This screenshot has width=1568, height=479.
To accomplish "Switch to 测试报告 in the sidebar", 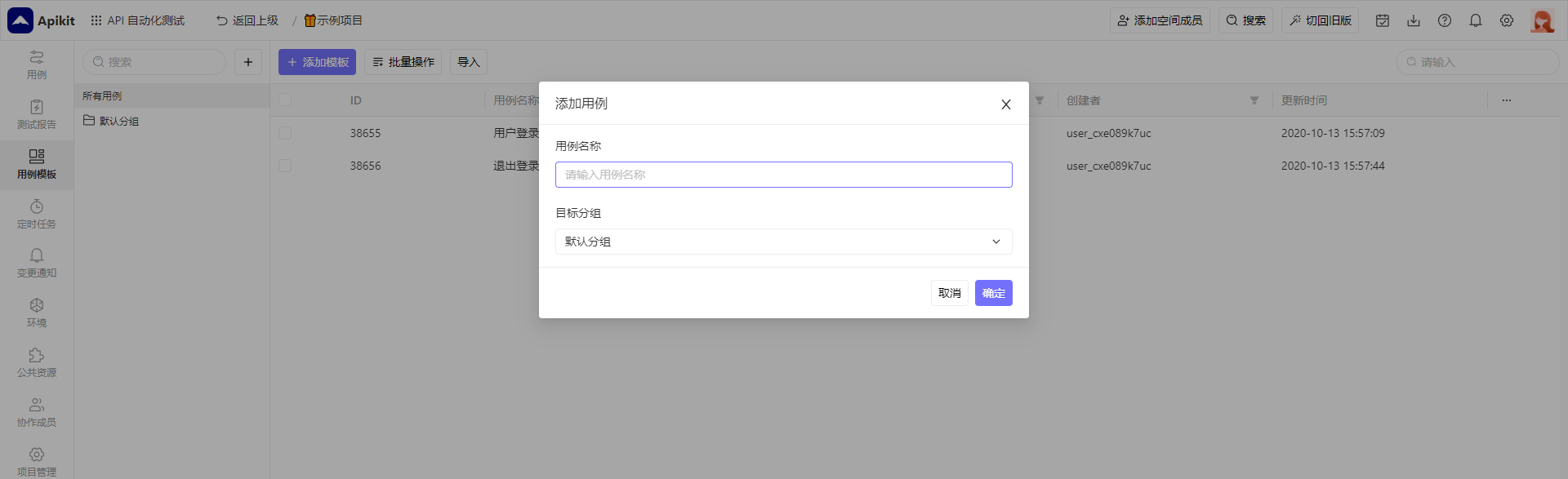I will [37, 114].
